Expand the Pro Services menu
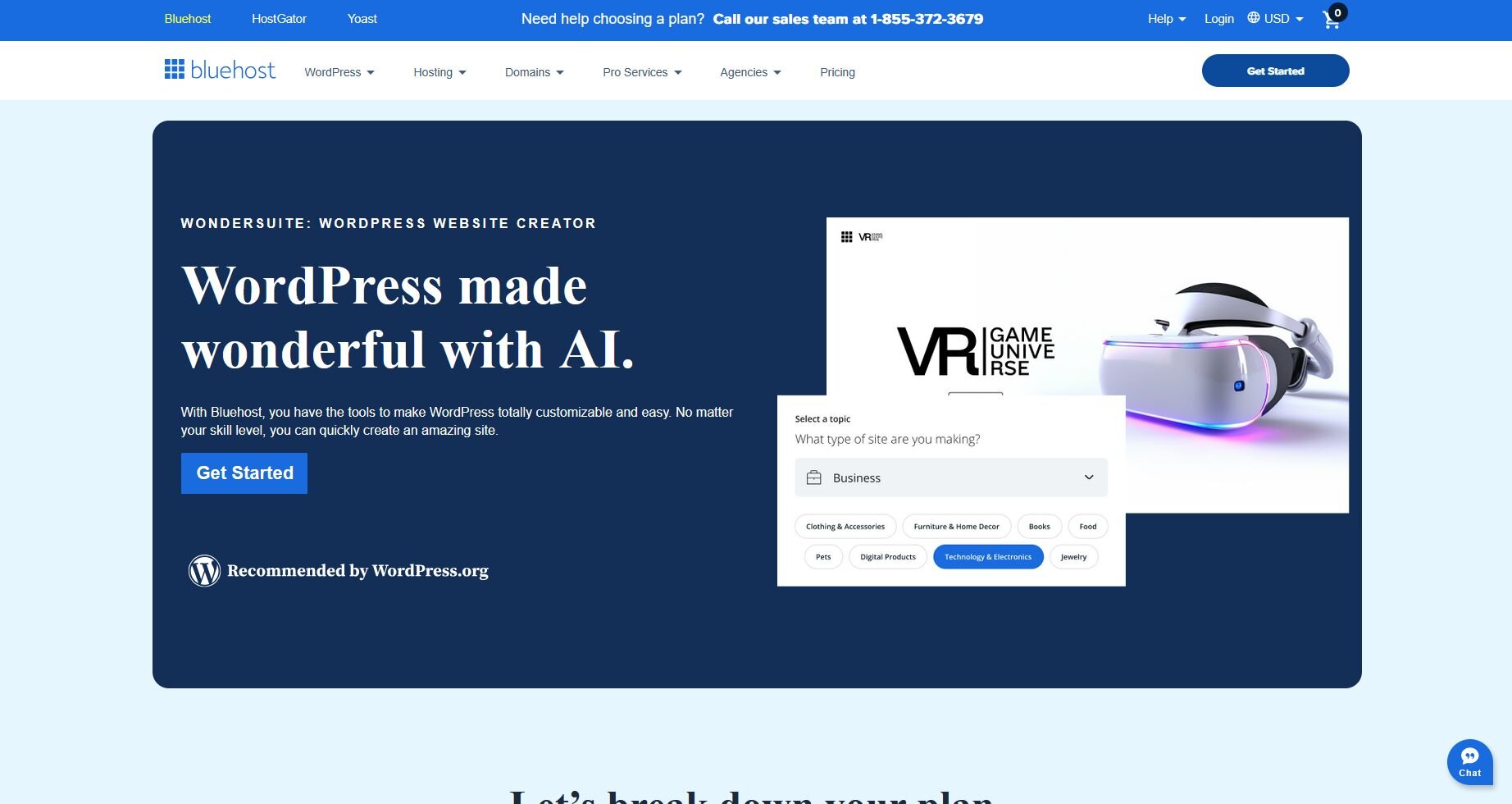 coord(642,72)
